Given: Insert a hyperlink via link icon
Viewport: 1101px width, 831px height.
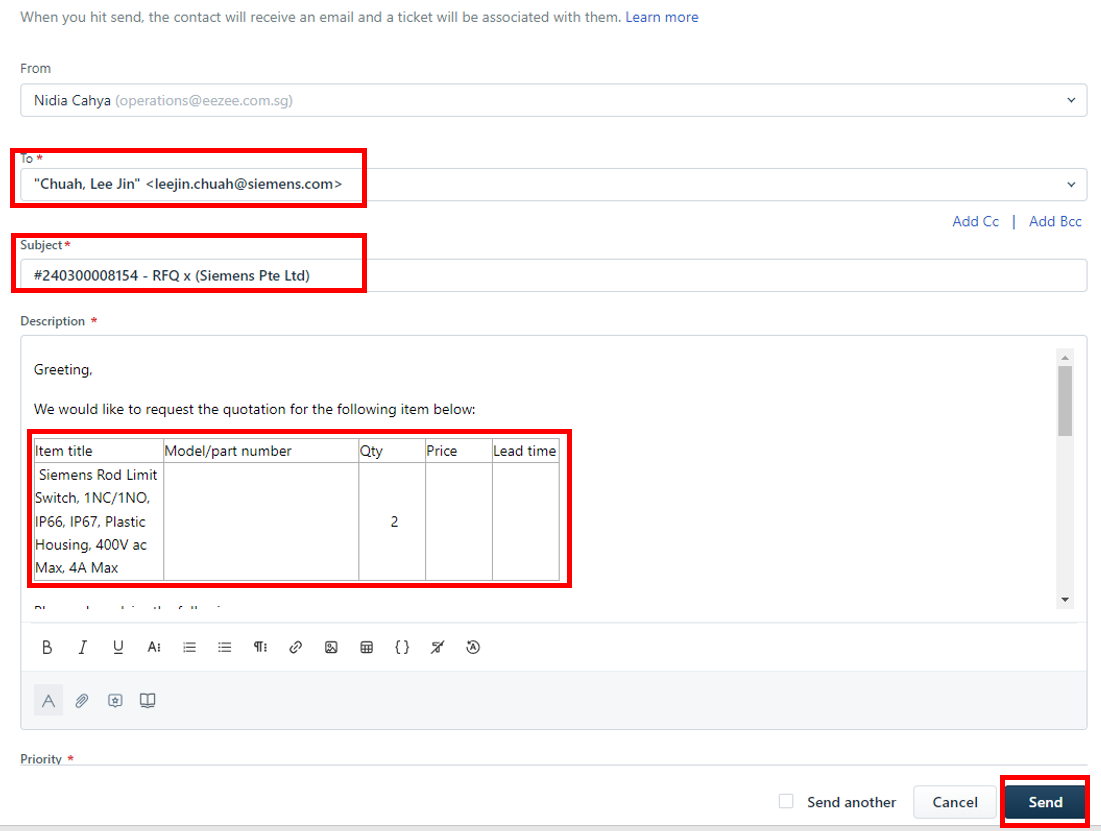Looking at the screenshot, I should point(296,647).
